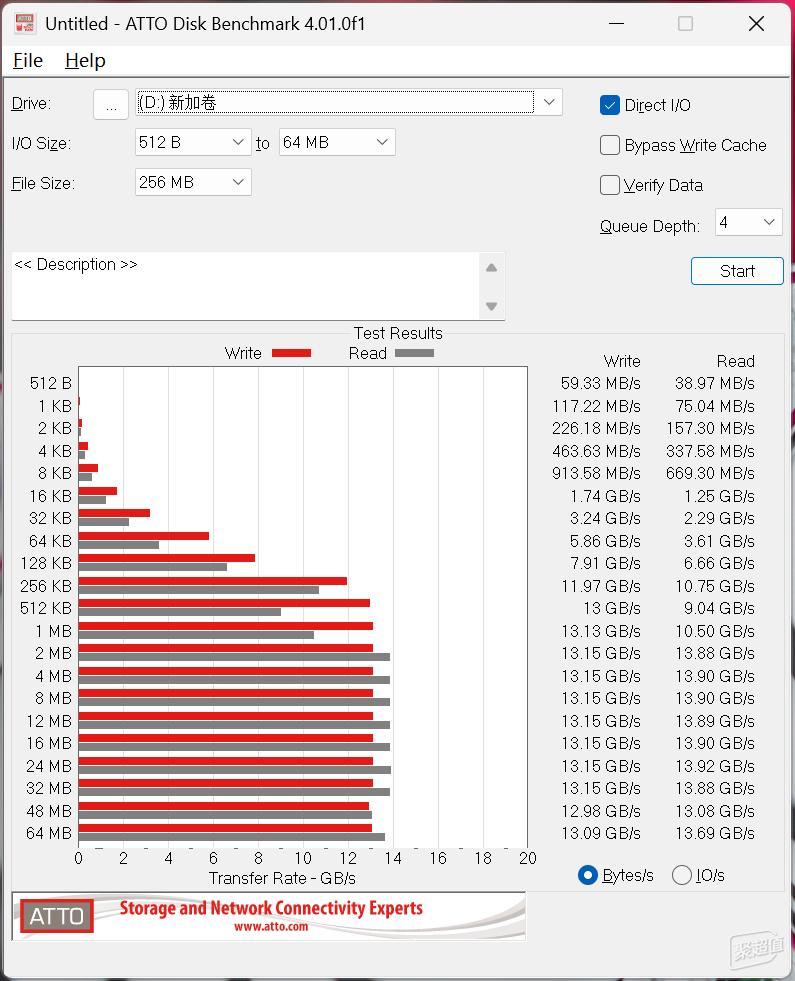Click the description scroll up arrow
795x981 pixels.
coord(492,268)
